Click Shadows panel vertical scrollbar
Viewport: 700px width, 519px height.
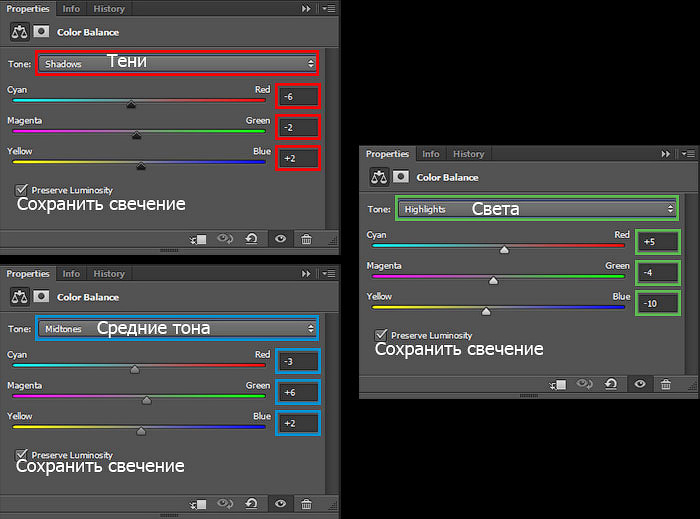click(x=331, y=137)
